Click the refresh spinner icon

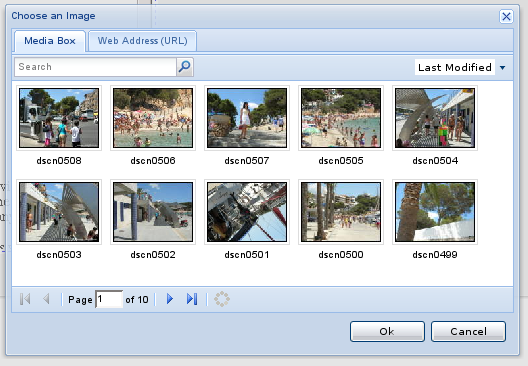(x=222, y=299)
